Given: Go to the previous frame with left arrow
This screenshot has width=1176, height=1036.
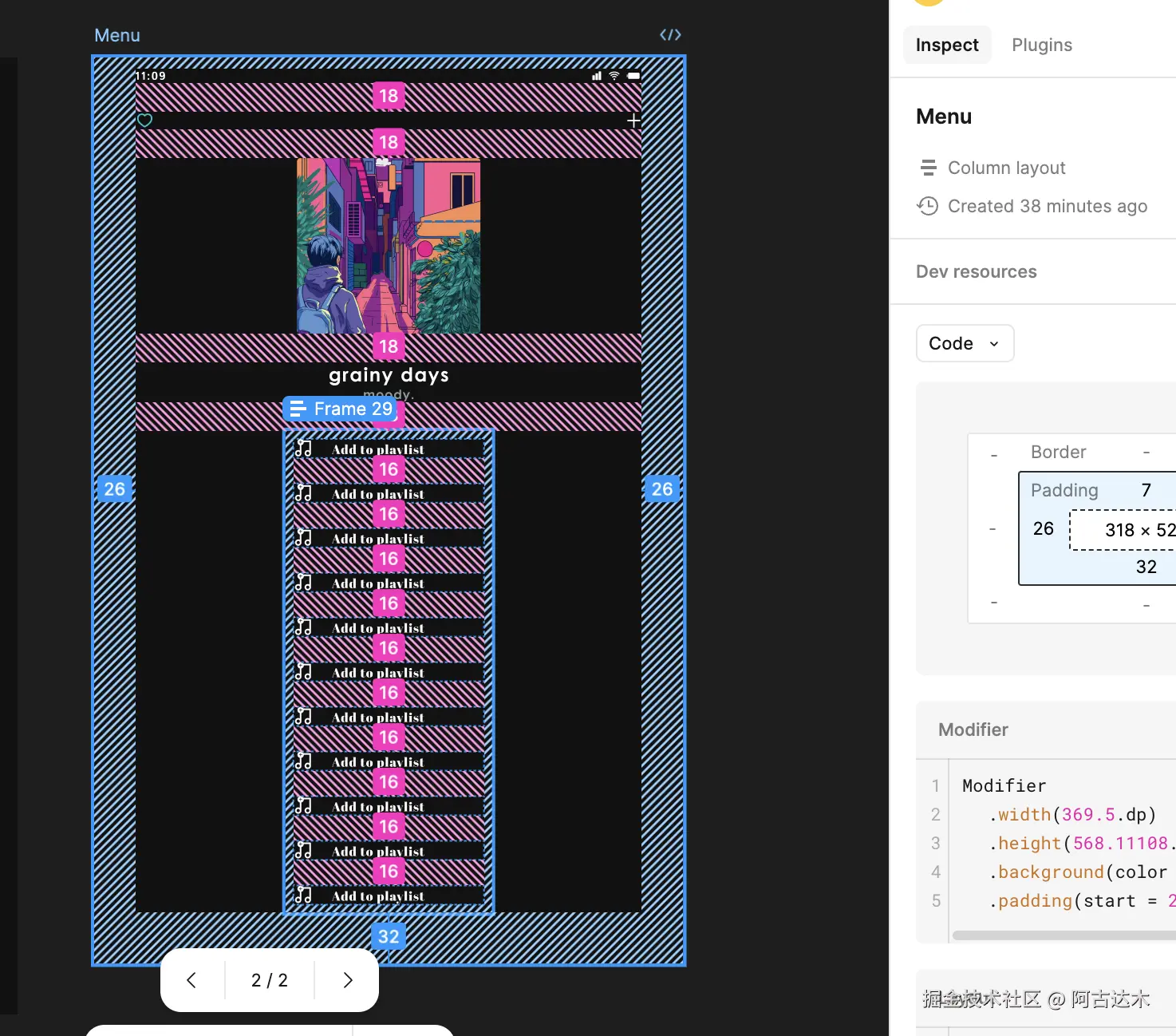Looking at the screenshot, I should [x=191, y=980].
